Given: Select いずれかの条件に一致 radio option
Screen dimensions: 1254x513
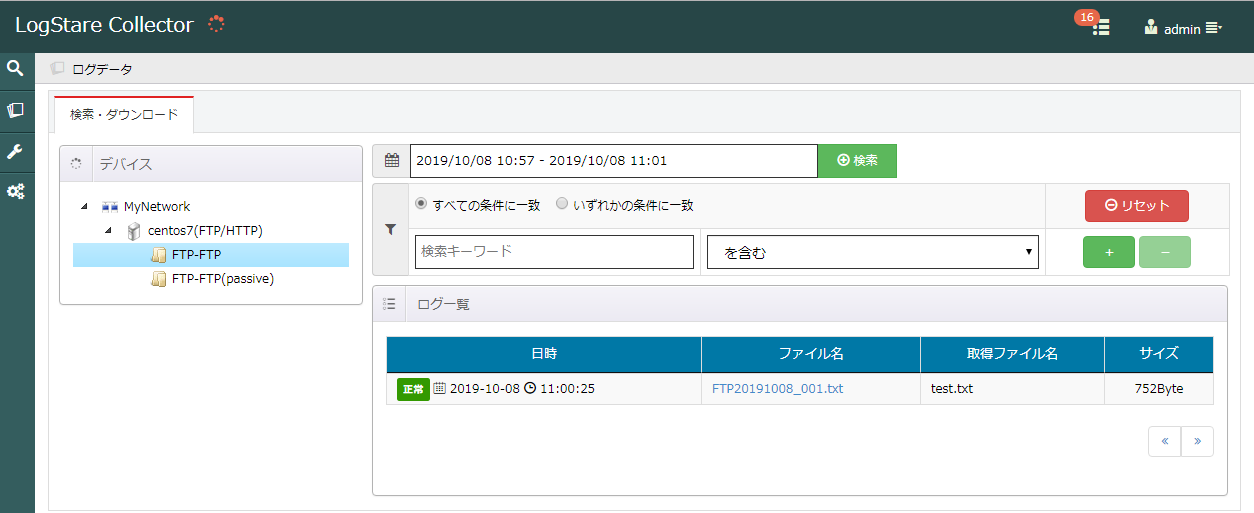Looking at the screenshot, I should [562, 203].
